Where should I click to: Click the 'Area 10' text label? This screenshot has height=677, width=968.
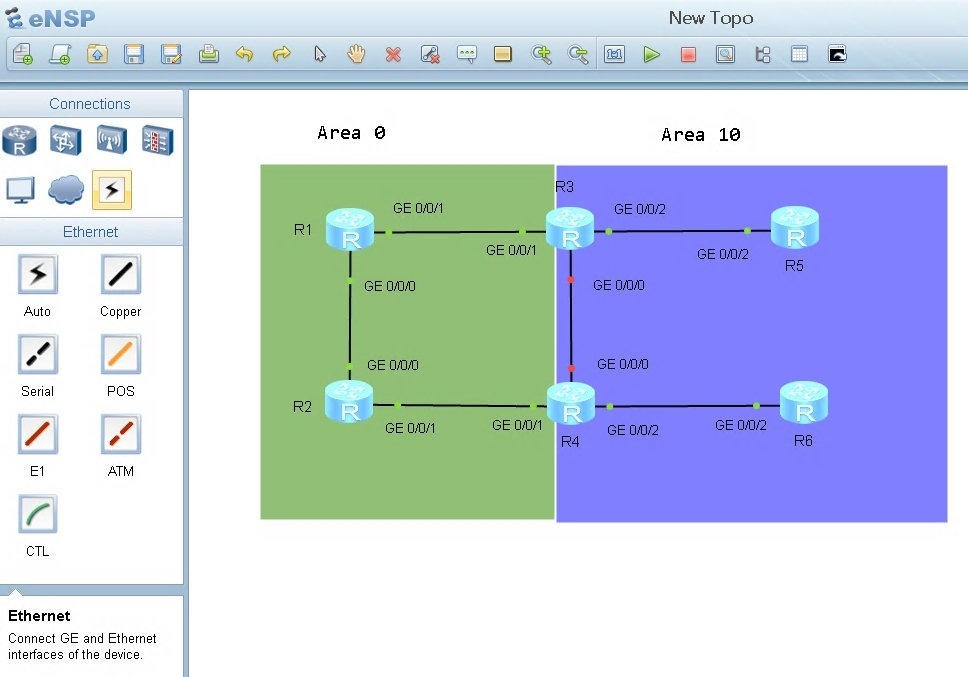[x=701, y=135]
